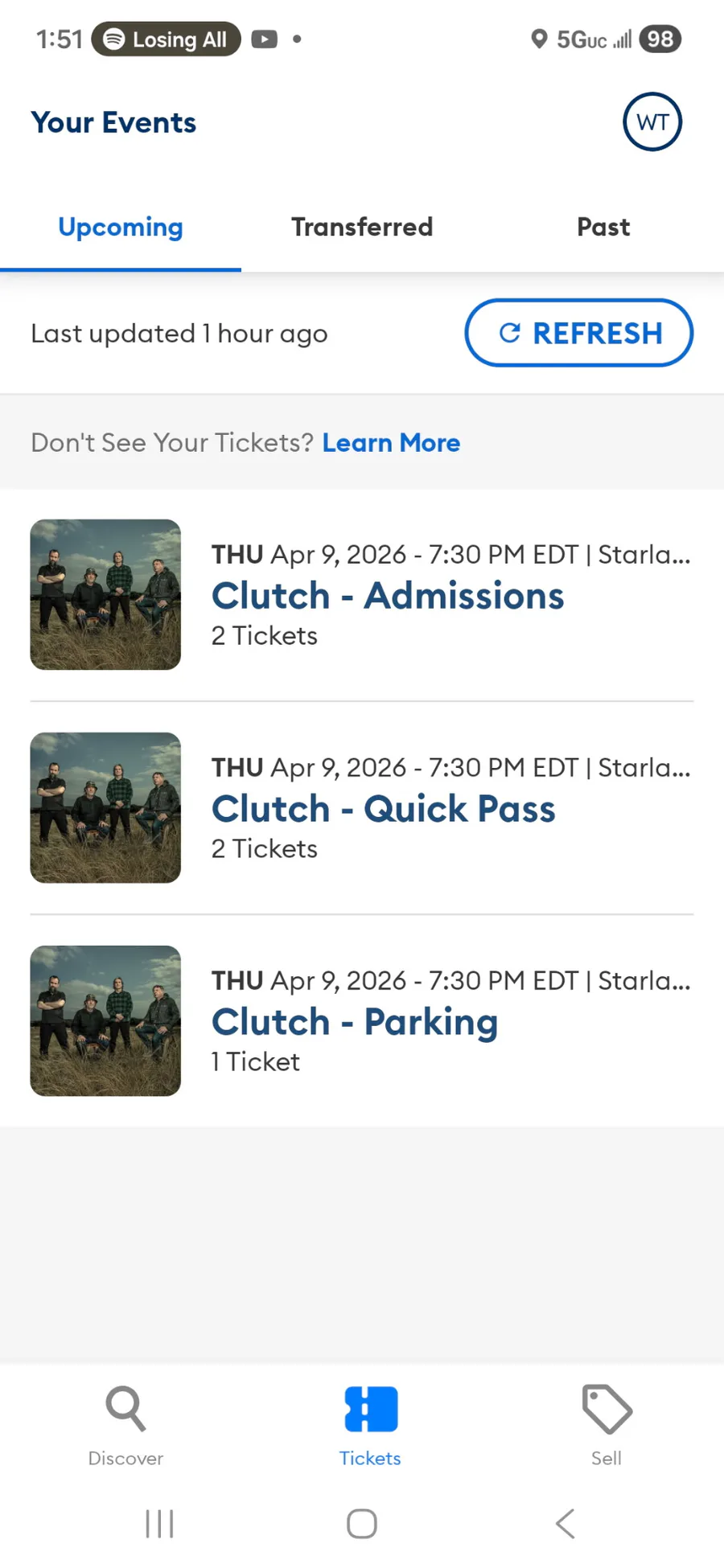Viewport: 724px width, 1568px height.
Task: Switch to the Transferred tab
Action: pos(362,228)
